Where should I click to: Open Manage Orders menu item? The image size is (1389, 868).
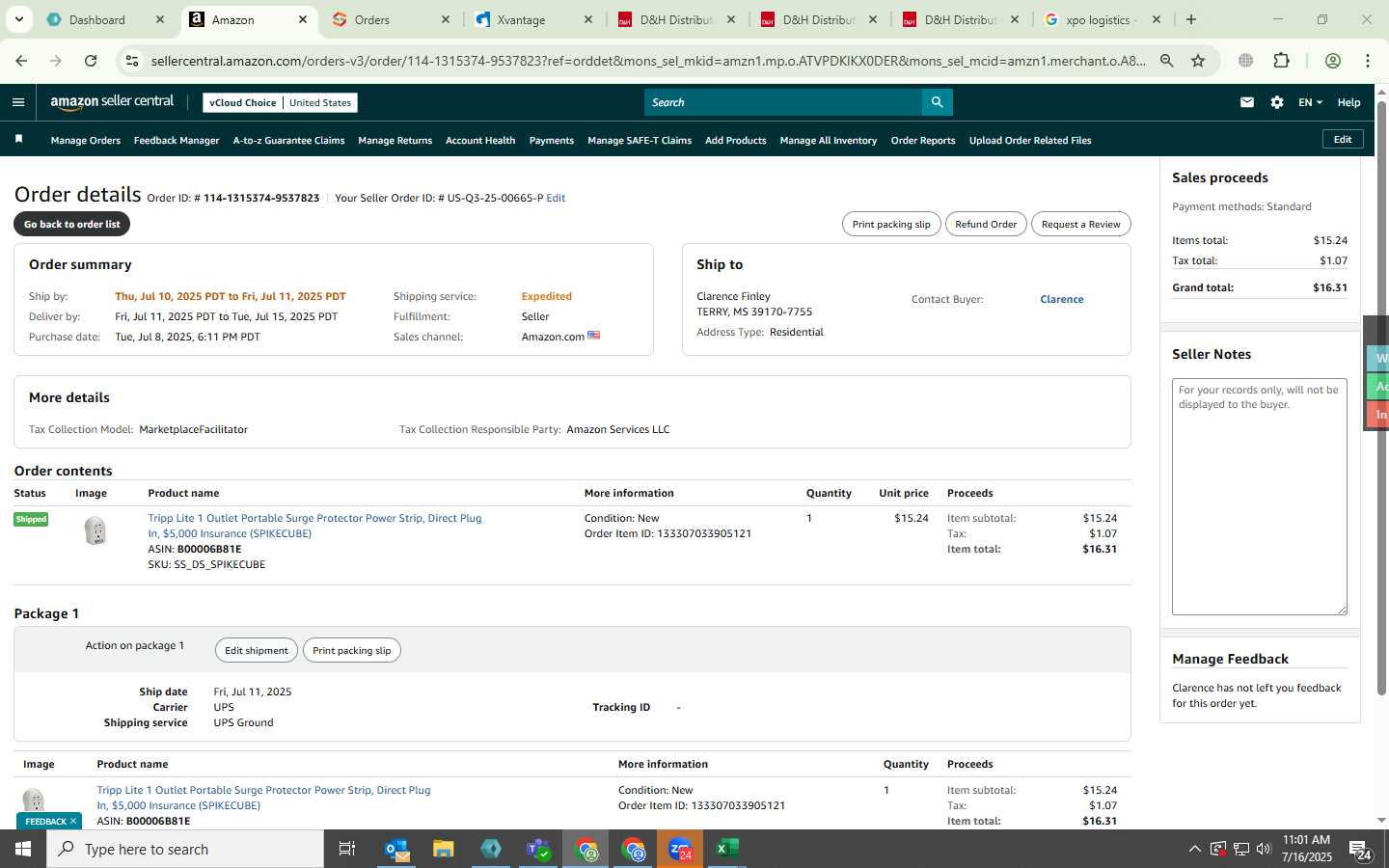[86, 141]
